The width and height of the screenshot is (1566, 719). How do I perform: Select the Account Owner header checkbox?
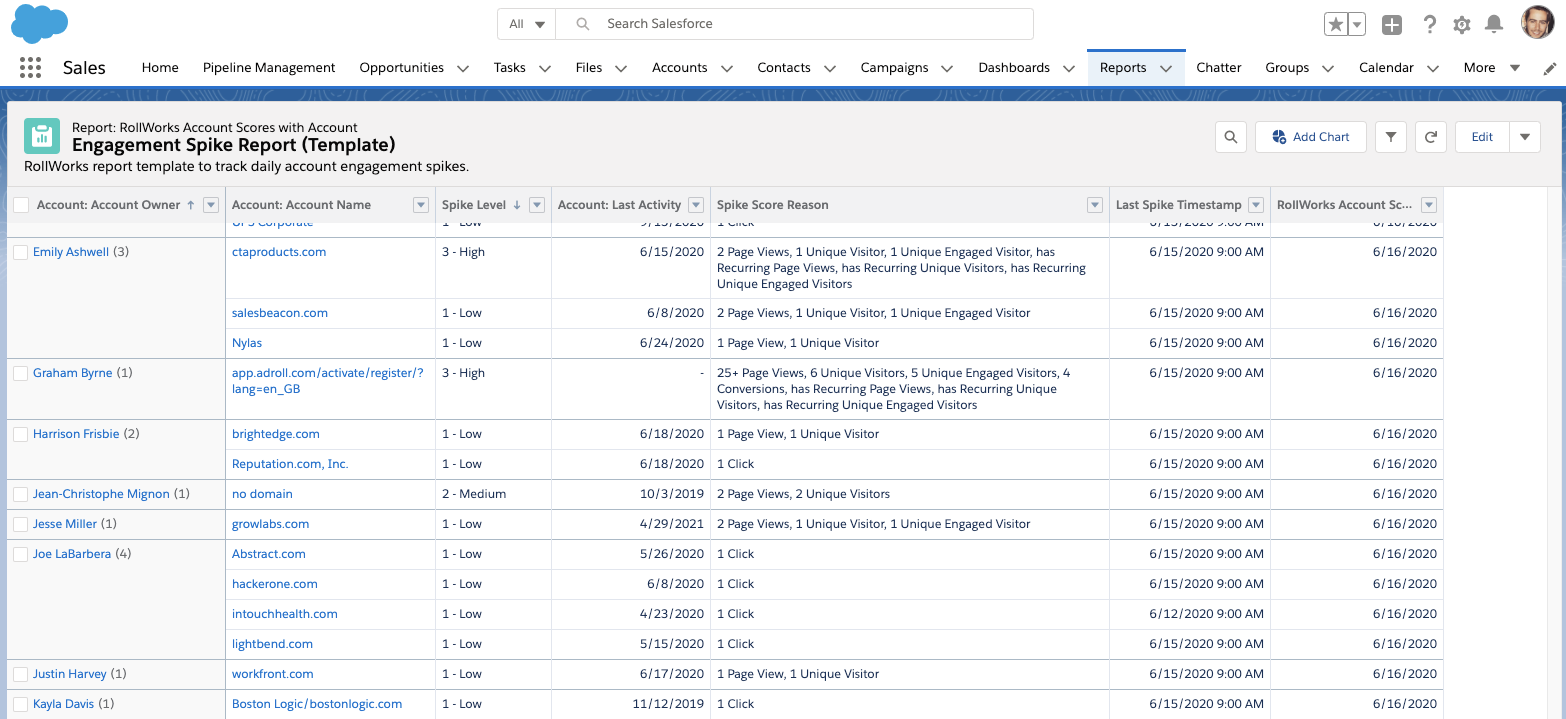[21, 205]
